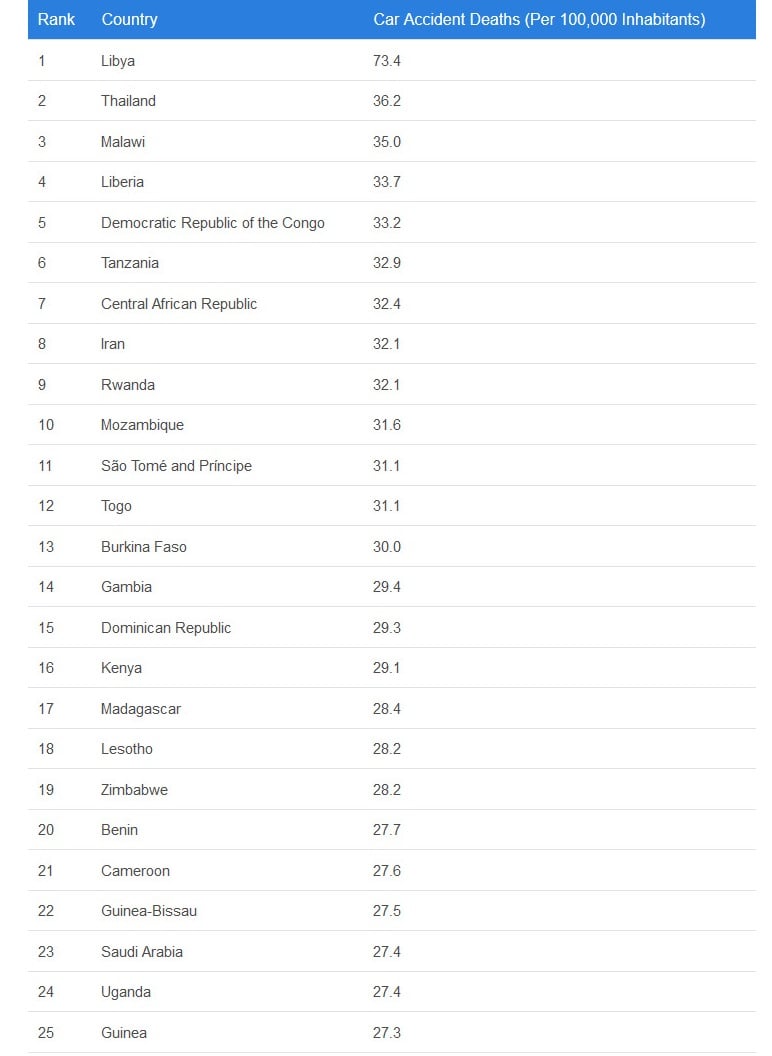Click the Rank column header
This screenshot has height=1056, width=772.
tap(56, 19)
